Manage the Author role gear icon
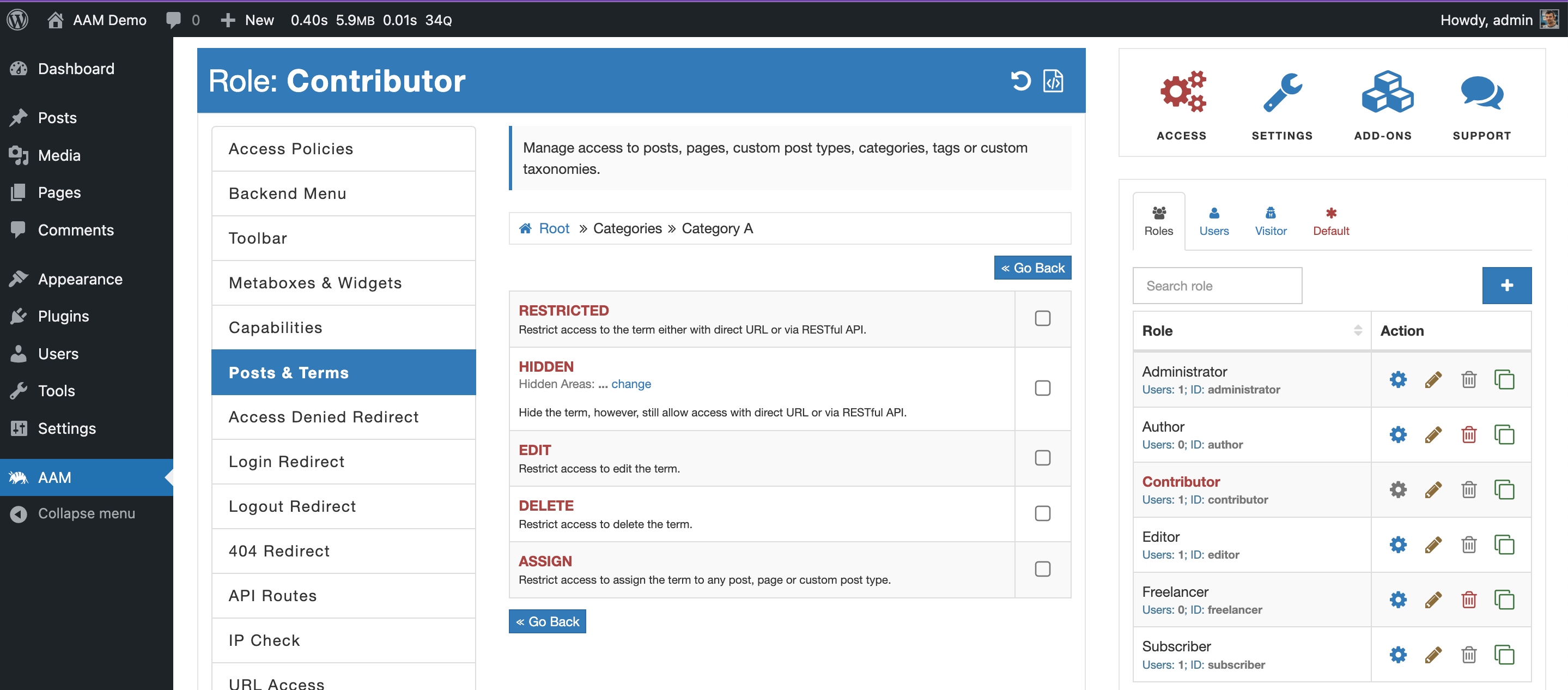This screenshot has height=690, width=1568. pyautogui.click(x=1398, y=434)
